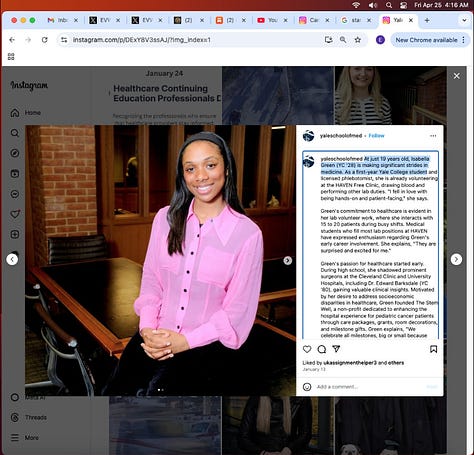Image resolution: width=474 pixels, height=455 pixels.
Task: Open site information icon in address bar
Action: click(x=64, y=40)
